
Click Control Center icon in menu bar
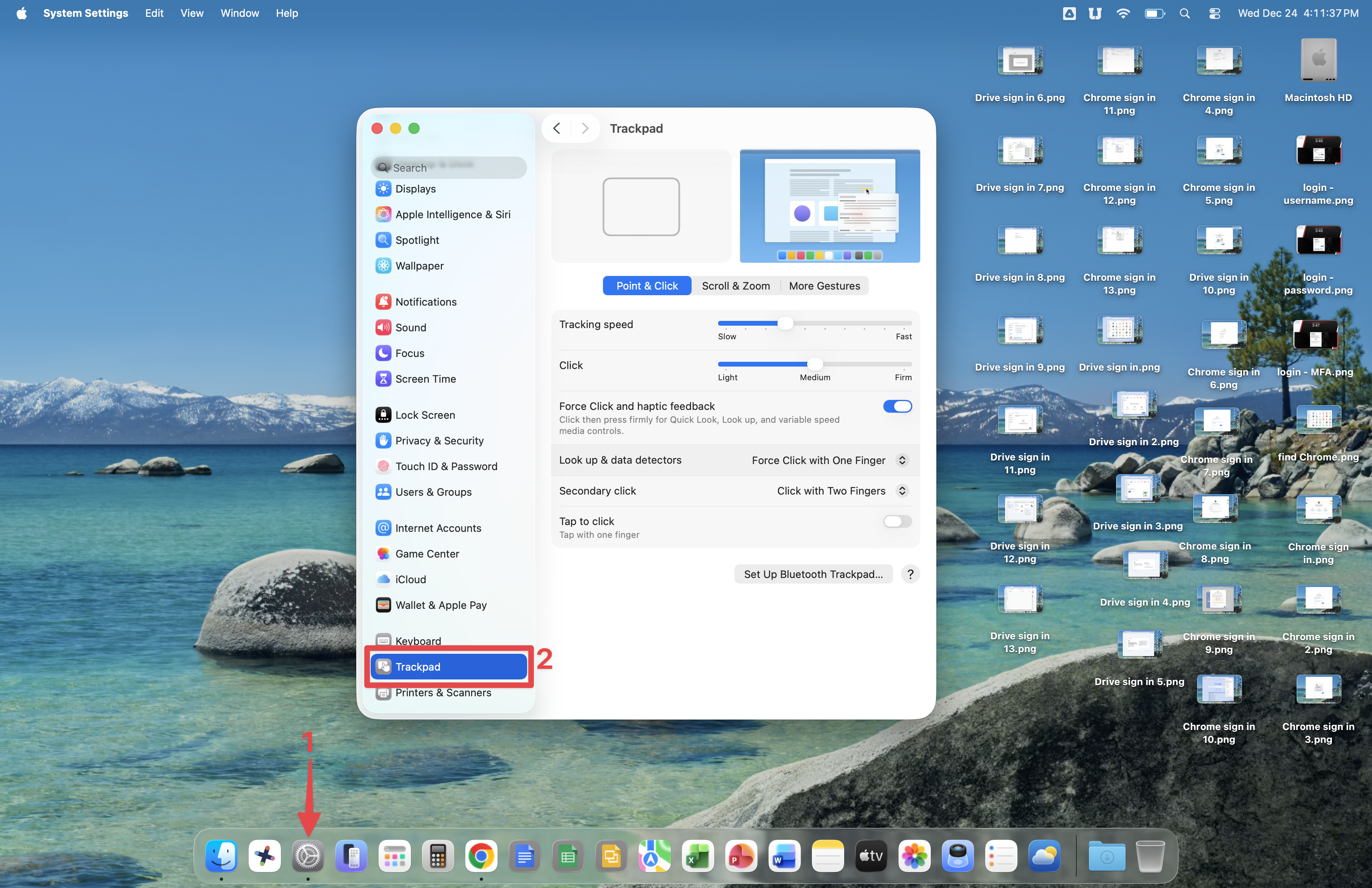point(1214,13)
